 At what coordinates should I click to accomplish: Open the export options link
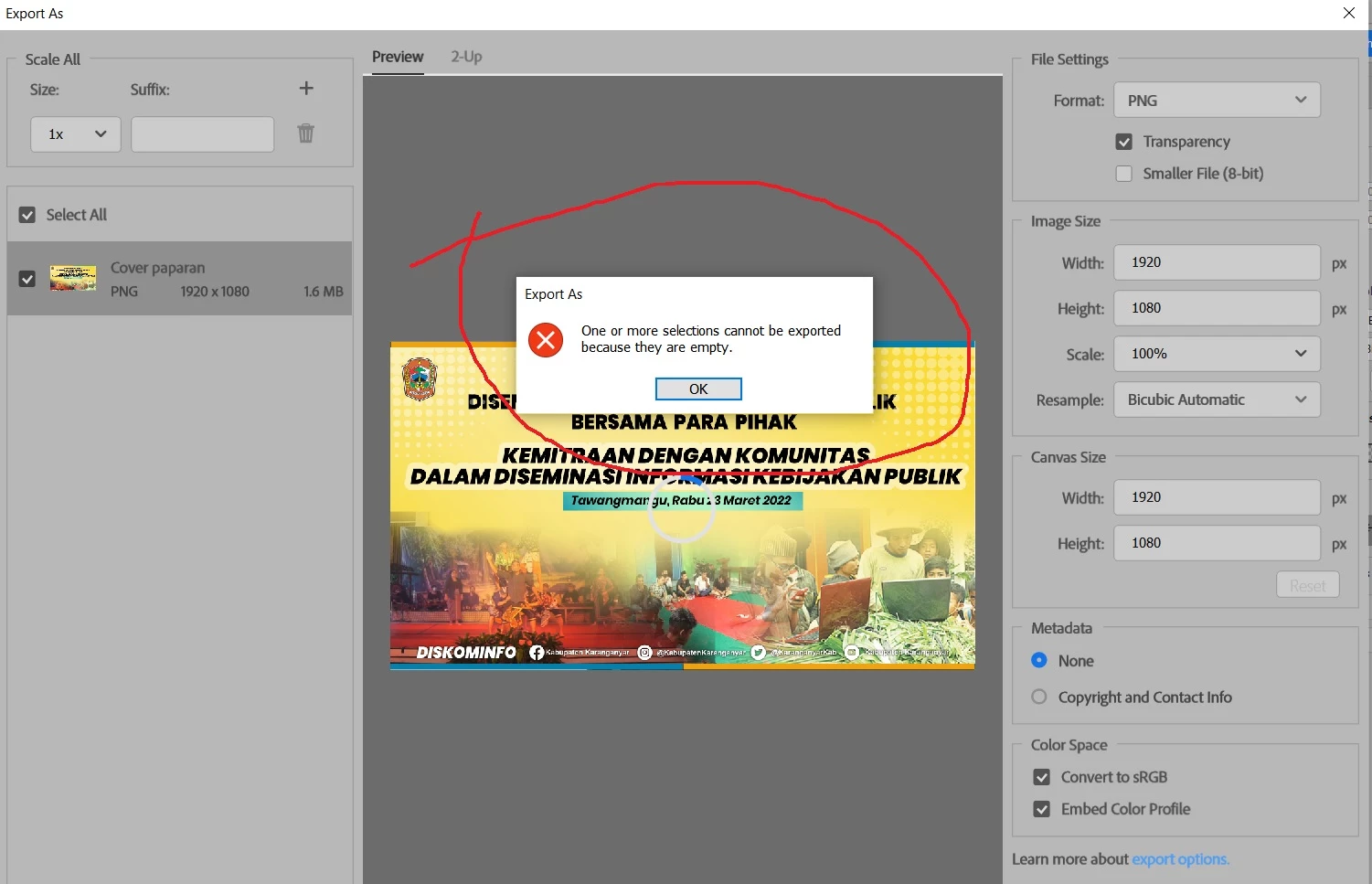click(1180, 859)
